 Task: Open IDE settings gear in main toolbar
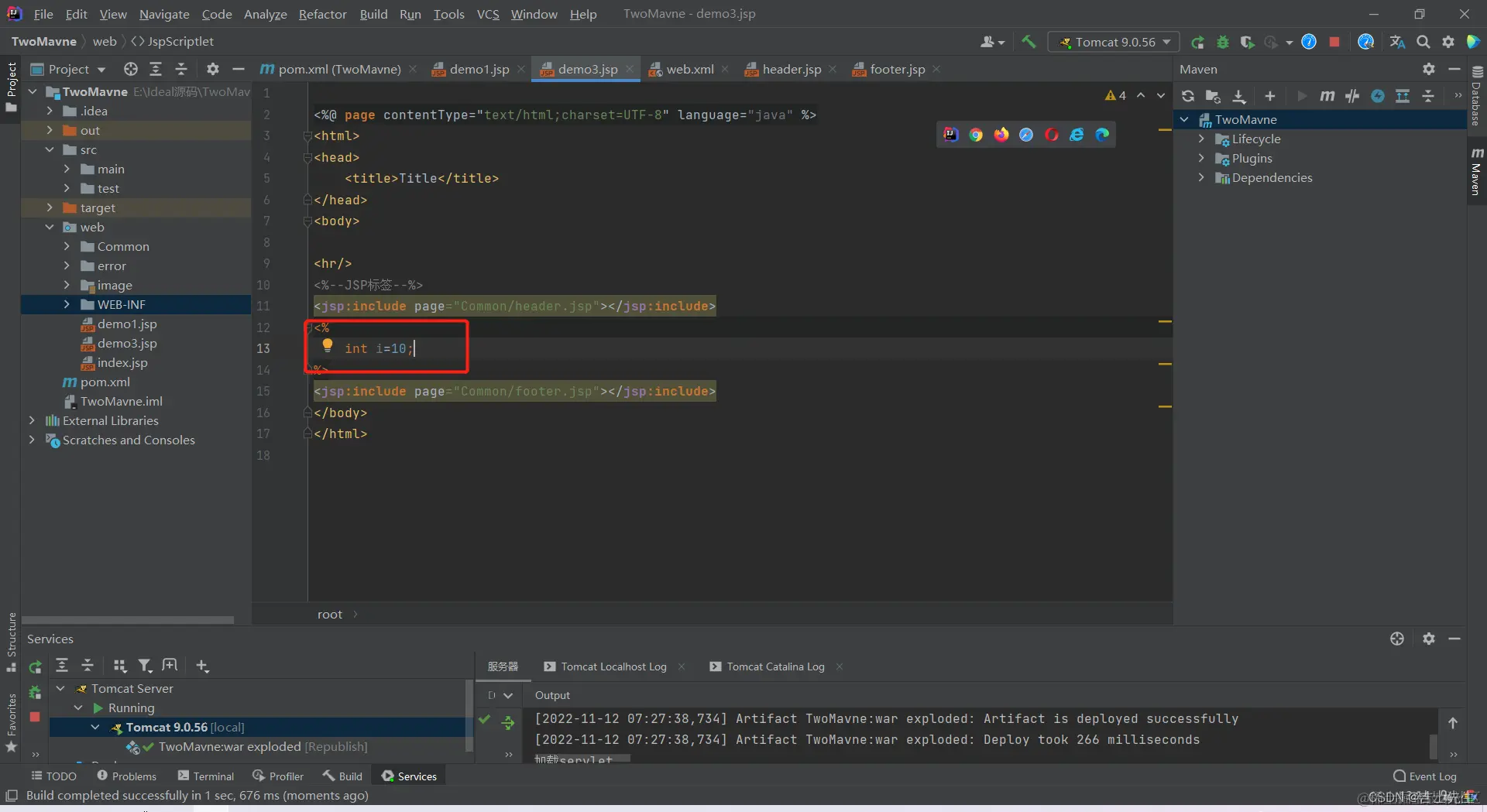(1448, 42)
